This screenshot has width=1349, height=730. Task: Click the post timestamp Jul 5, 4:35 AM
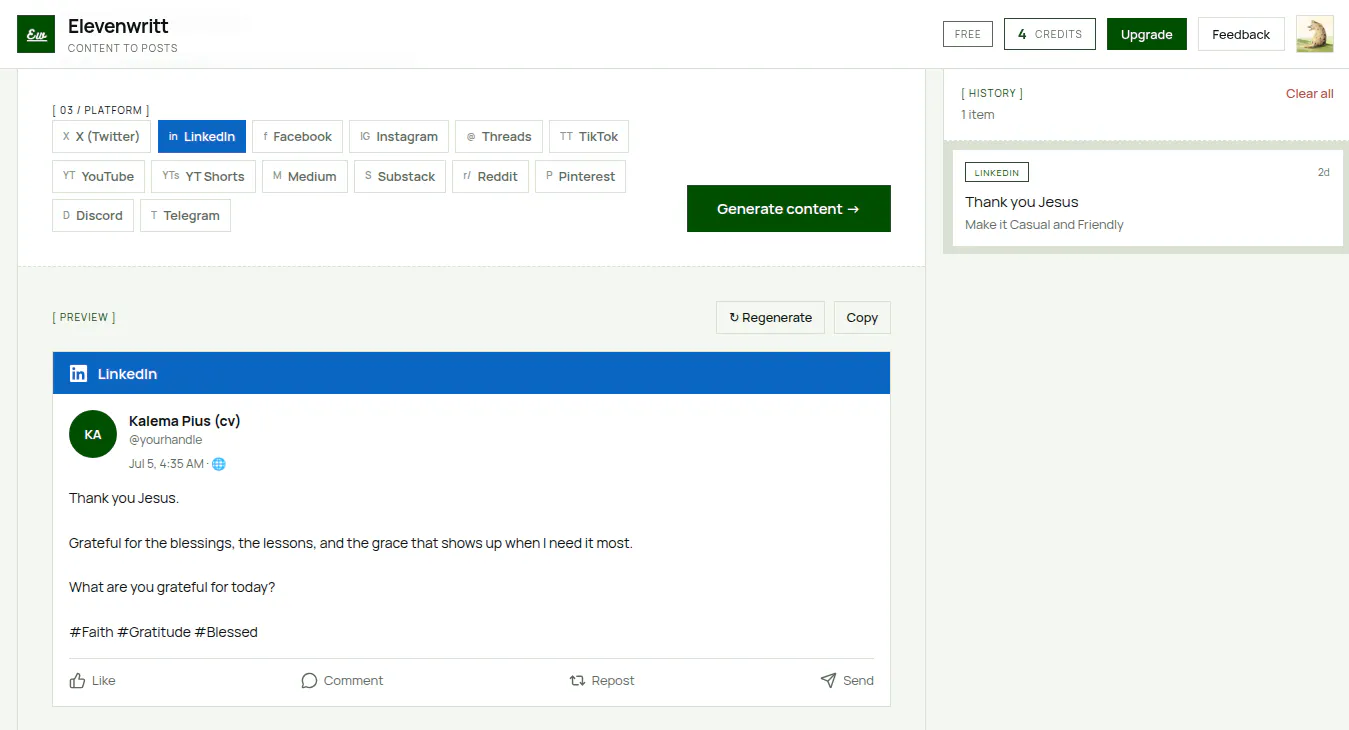click(166, 464)
